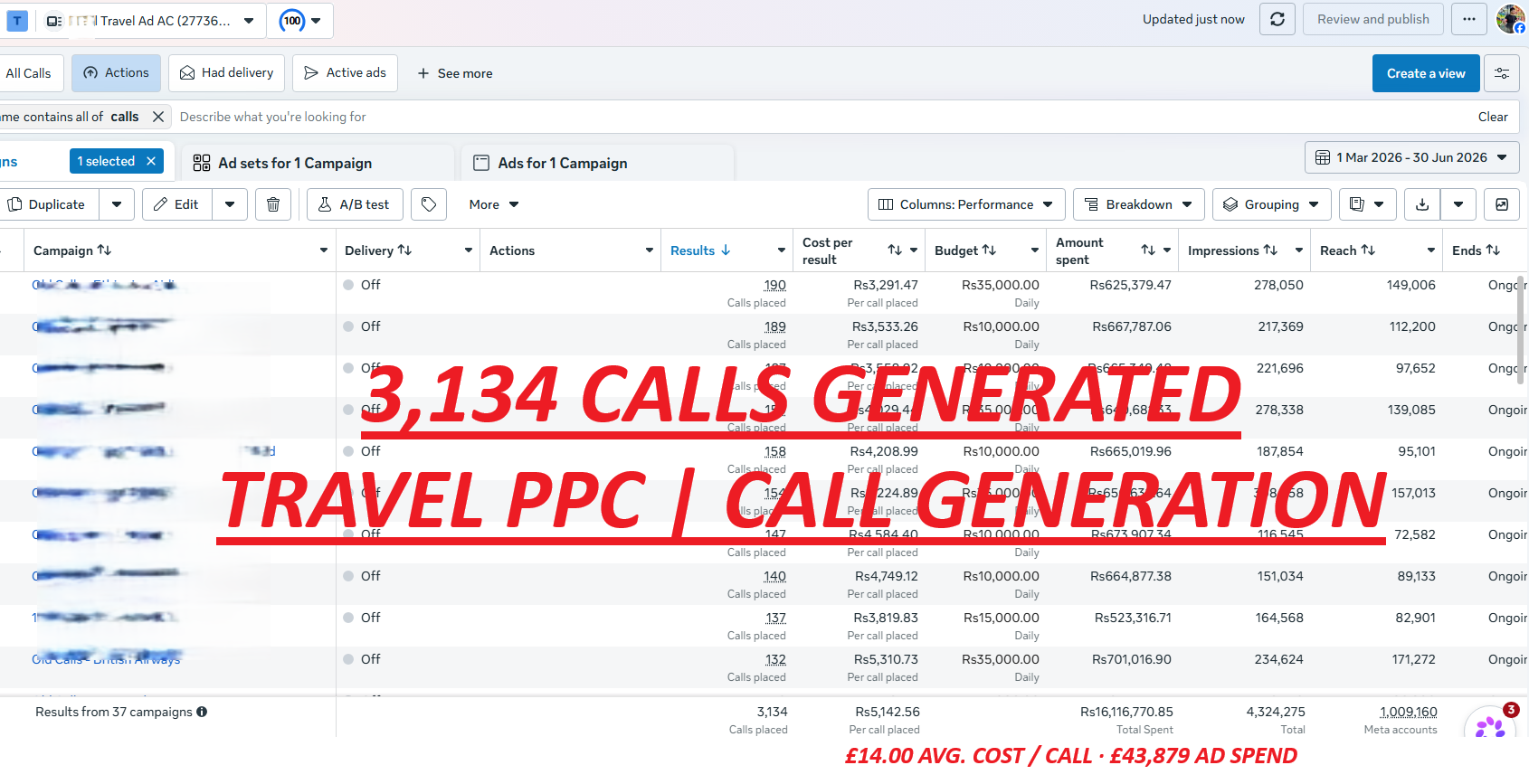Open the reports icon dropdown

click(x=1367, y=204)
